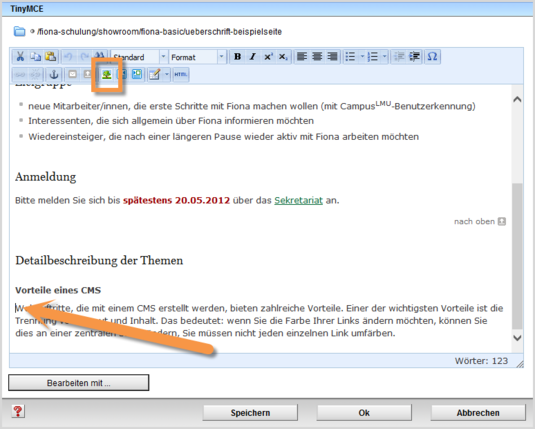
Task: Click the nach oben link
Action: click(479, 221)
